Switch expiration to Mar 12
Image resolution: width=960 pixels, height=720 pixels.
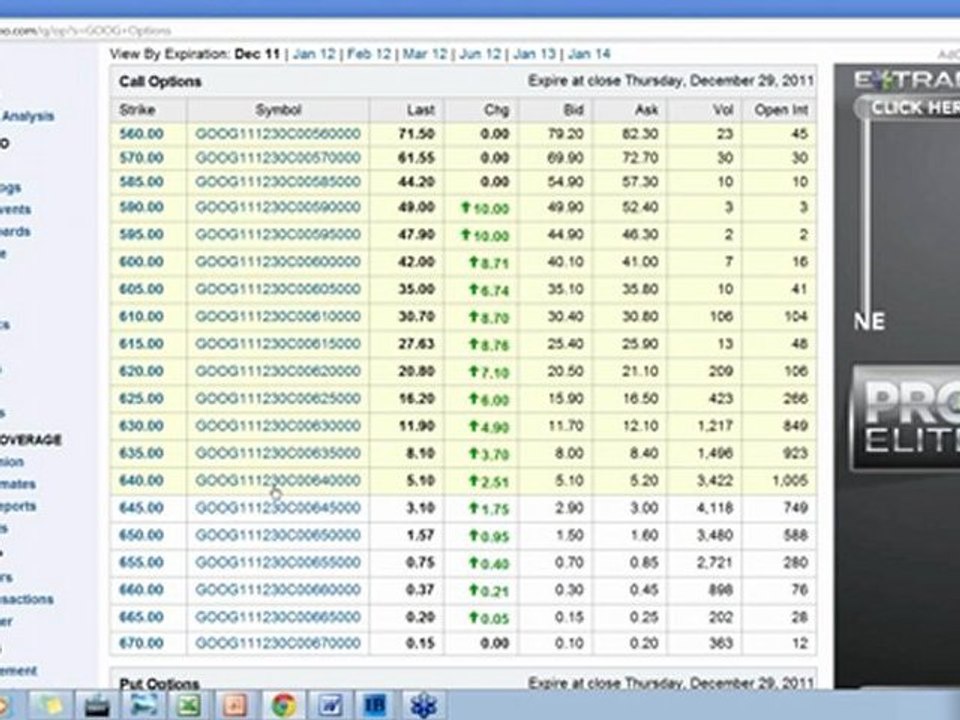click(x=424, y=54)
